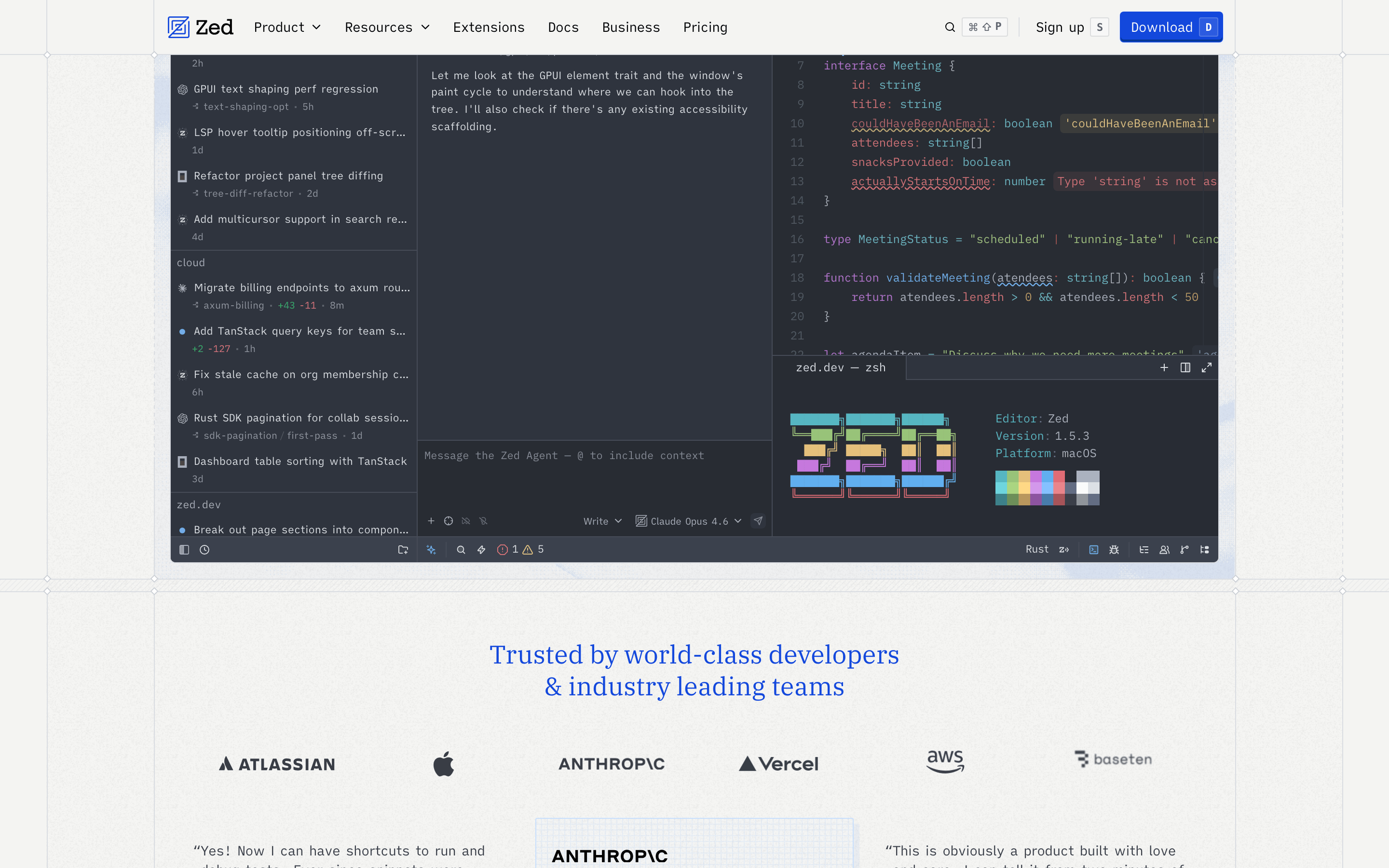The width and height of the screenshot is (1389, 868).
Task: Expand the Product menu dropdown
Action: coord(287,27)
